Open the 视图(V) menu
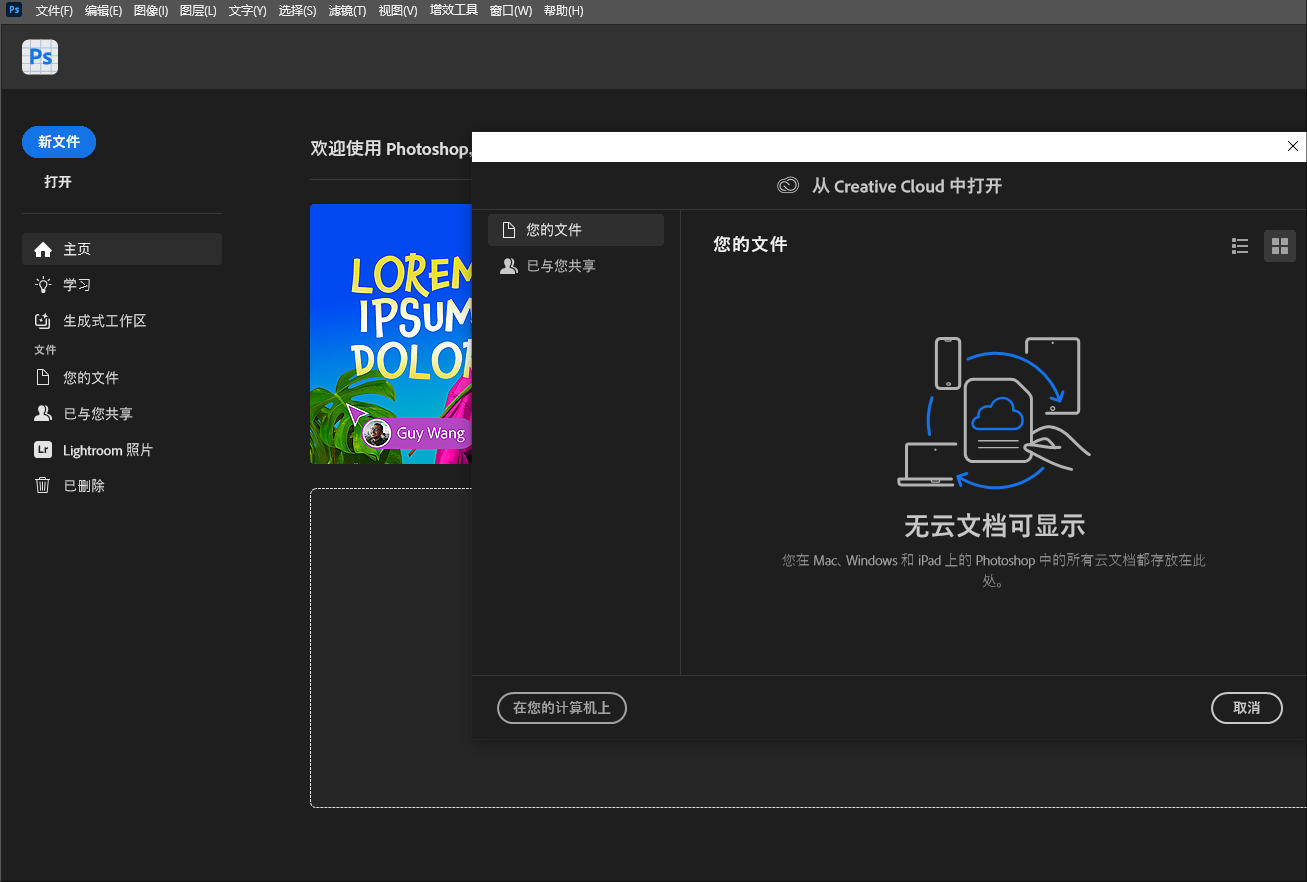This screenshot has height=882, width=1307. tap(398, 11)
